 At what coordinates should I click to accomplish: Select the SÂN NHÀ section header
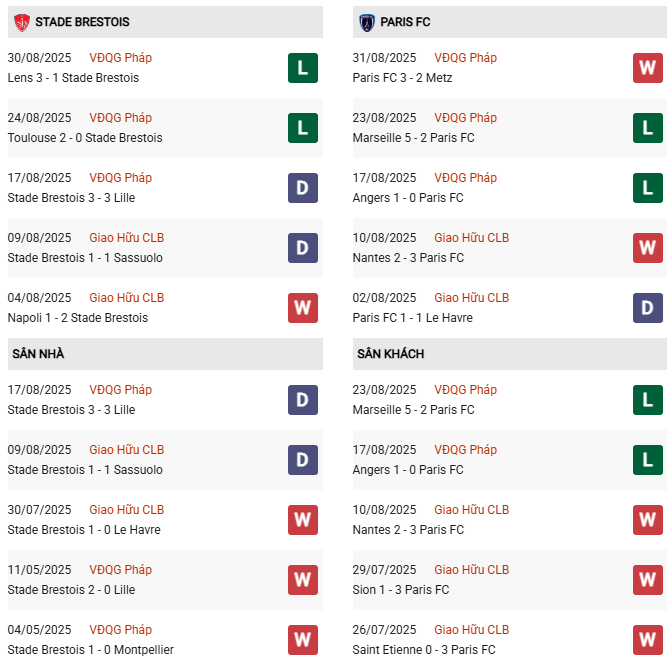38,354
